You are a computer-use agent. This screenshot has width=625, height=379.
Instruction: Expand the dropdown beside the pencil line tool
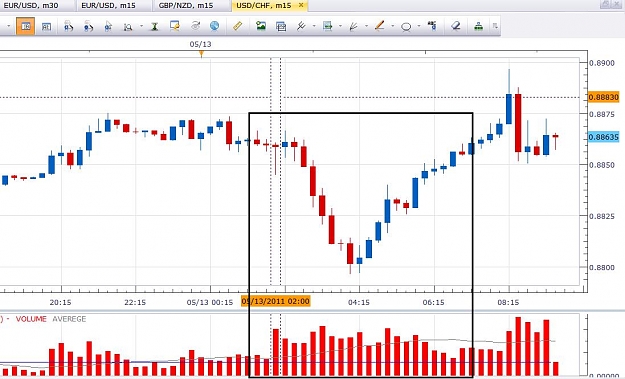click(393, 27)
